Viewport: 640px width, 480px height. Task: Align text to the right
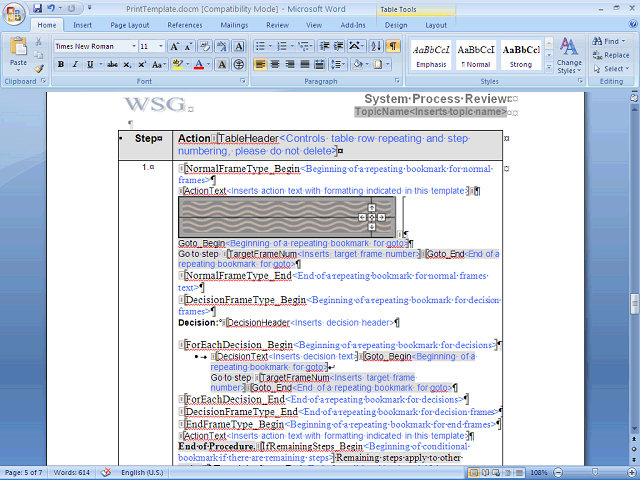[x=290, y=64]
